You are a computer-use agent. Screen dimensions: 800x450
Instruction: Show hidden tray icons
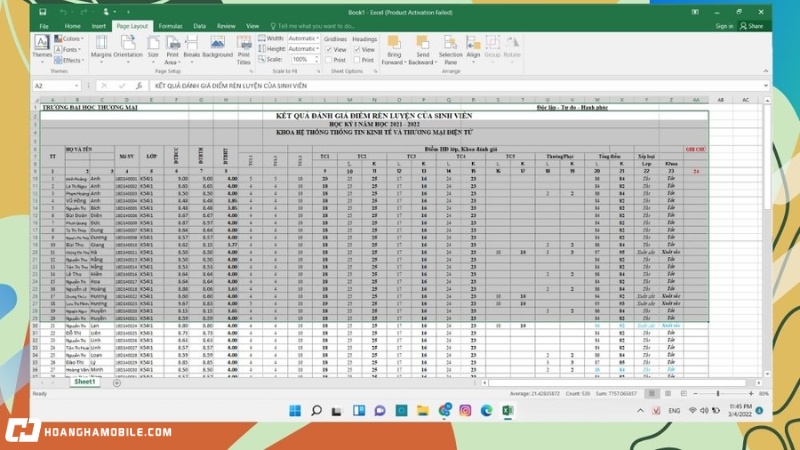[640, 411]
